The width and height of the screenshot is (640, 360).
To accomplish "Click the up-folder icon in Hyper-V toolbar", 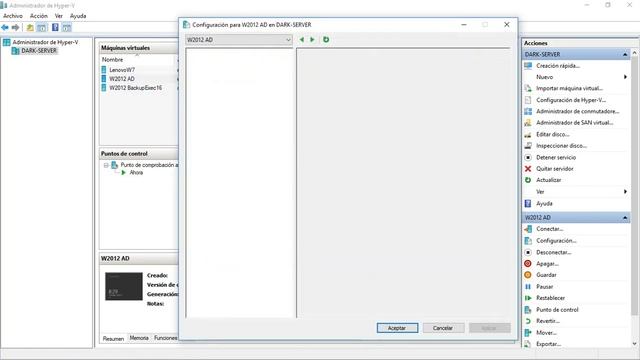I will click(x=30, y=27).
